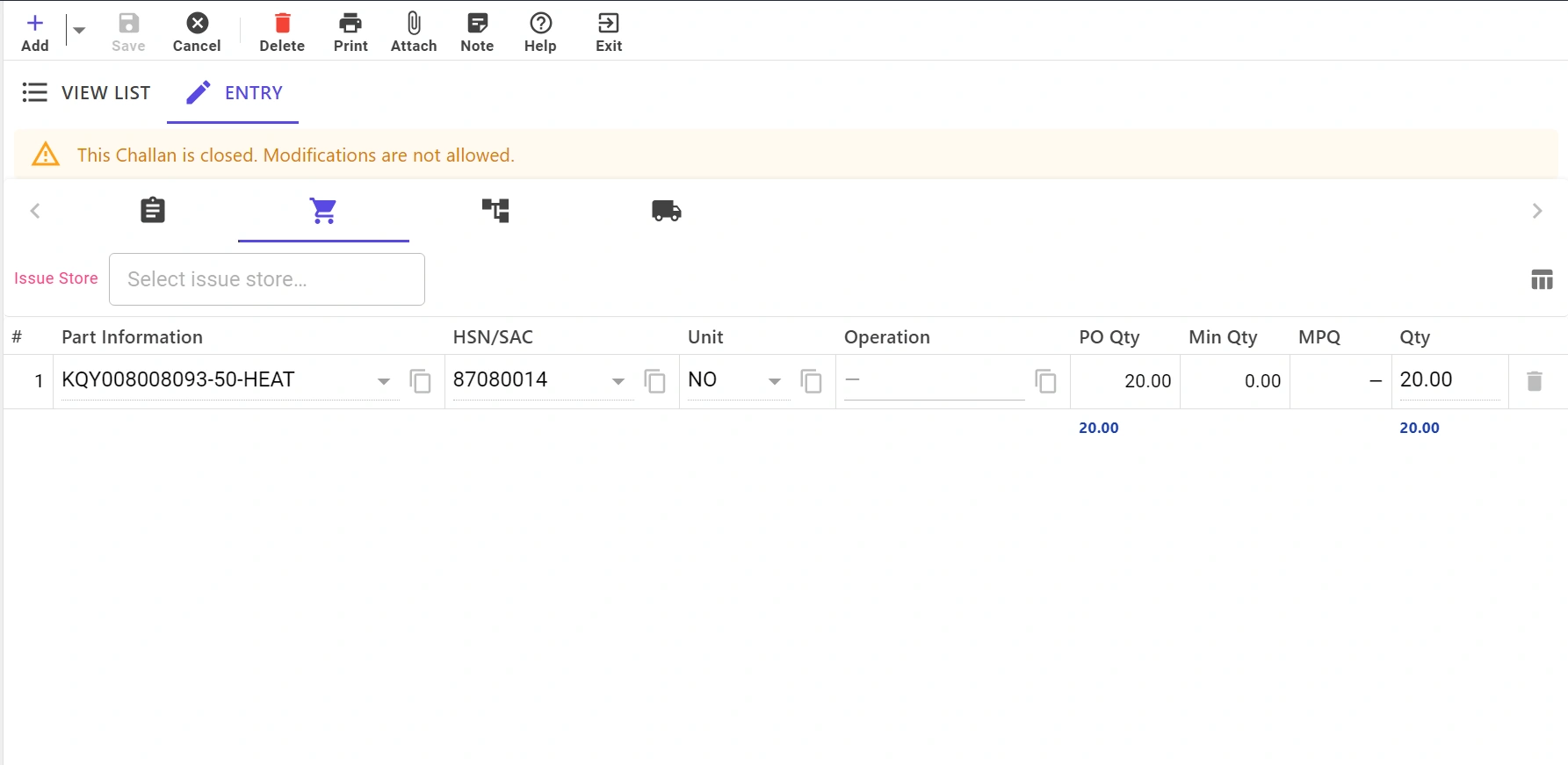Screen dimensions: 1568x765
Task: Copy the HSN/SAC value icon
Action: tap(655, 381)
